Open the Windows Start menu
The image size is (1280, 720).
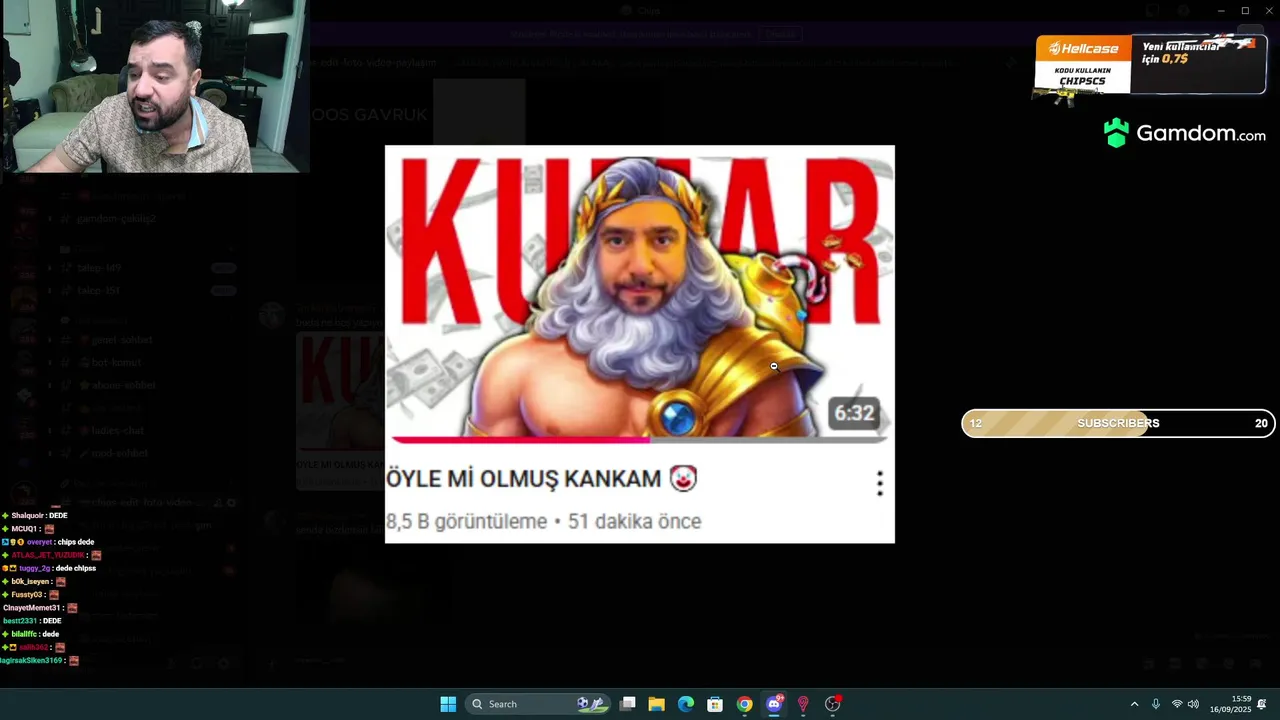tap(448, 704)
